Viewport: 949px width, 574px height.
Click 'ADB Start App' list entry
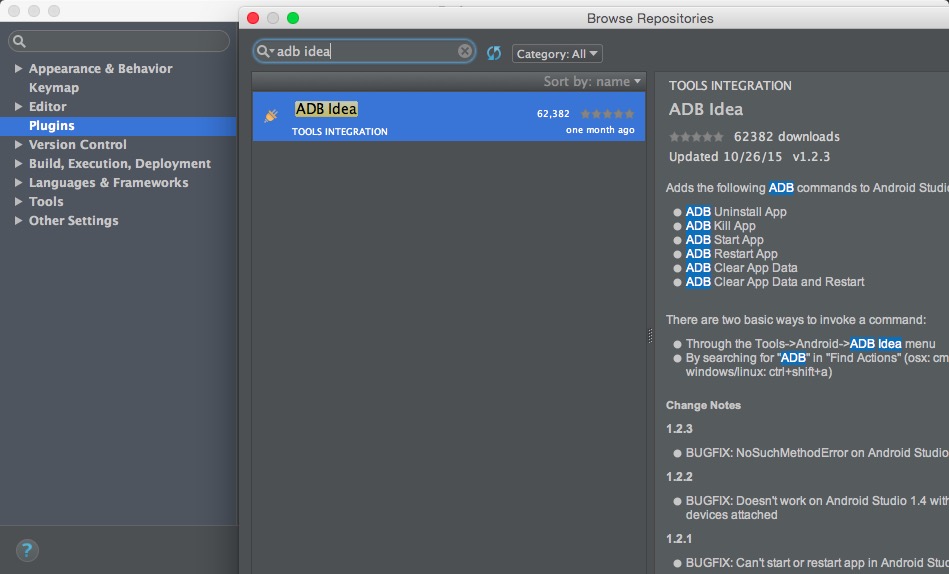point(724,240)
